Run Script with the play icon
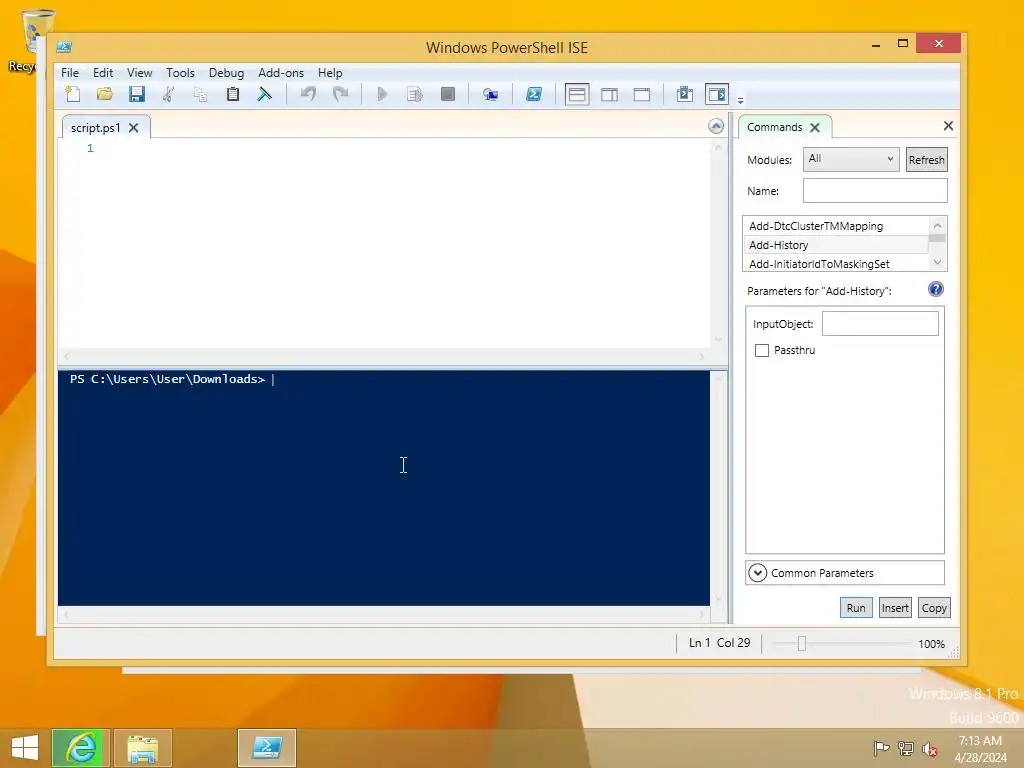This screenshot has width=1024, height=768. (383, 94)
